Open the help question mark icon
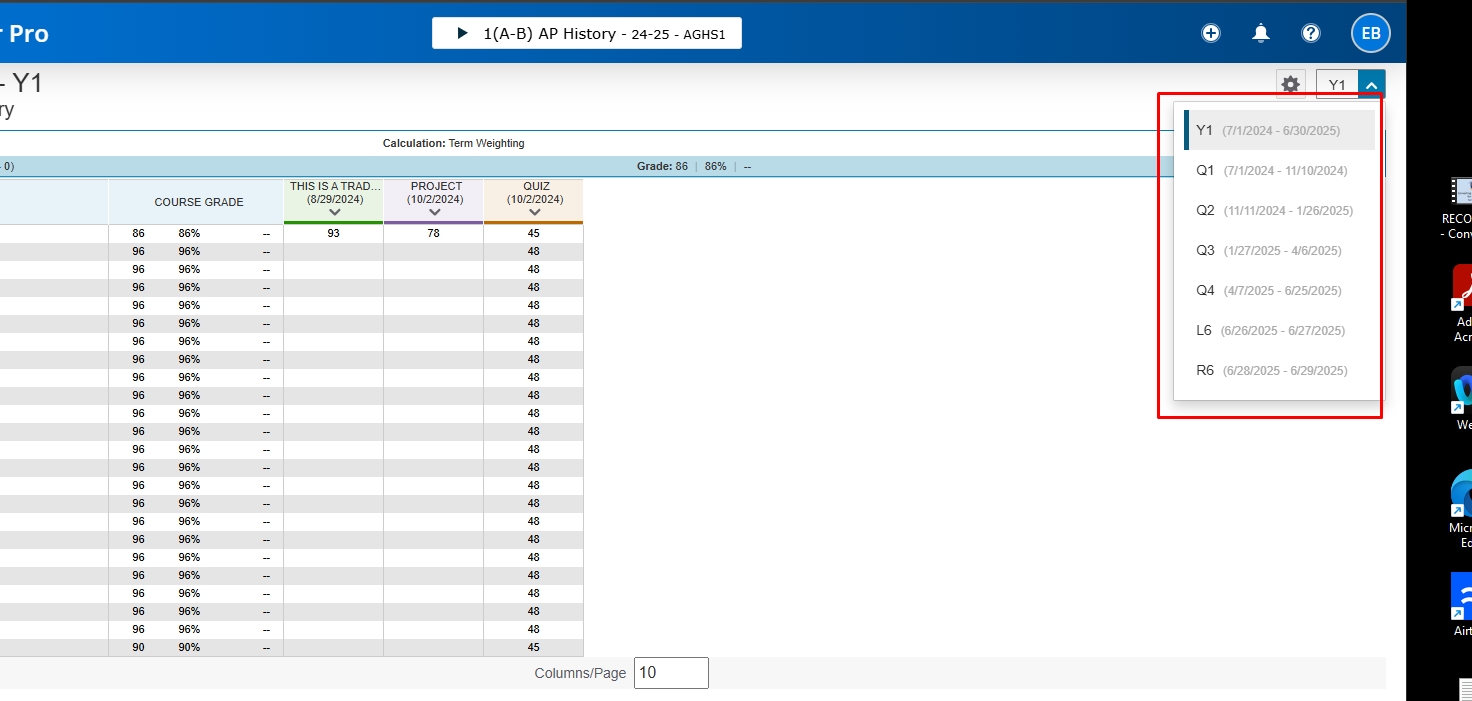The image size is (1472, 701). point(1311,33)
